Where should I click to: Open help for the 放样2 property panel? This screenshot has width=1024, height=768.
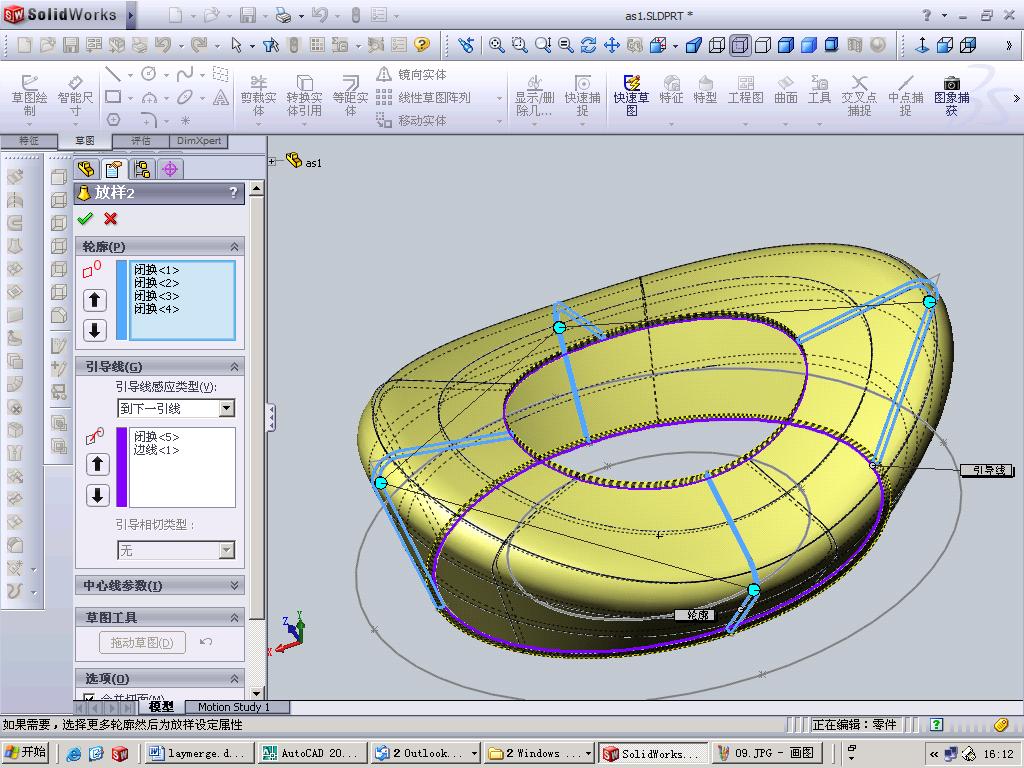(x=234, y=193)
